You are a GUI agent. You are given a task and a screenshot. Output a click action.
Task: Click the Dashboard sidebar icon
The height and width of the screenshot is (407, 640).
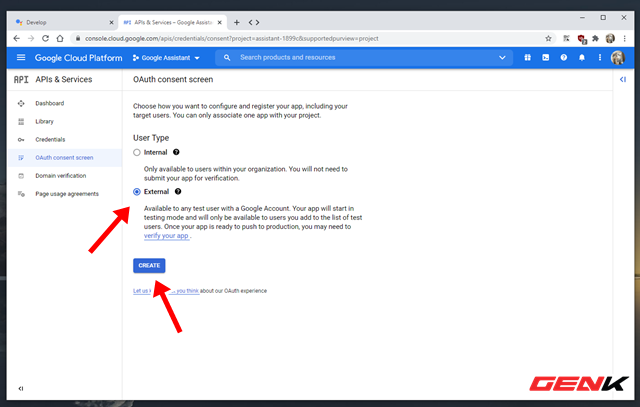pos(21,103)
